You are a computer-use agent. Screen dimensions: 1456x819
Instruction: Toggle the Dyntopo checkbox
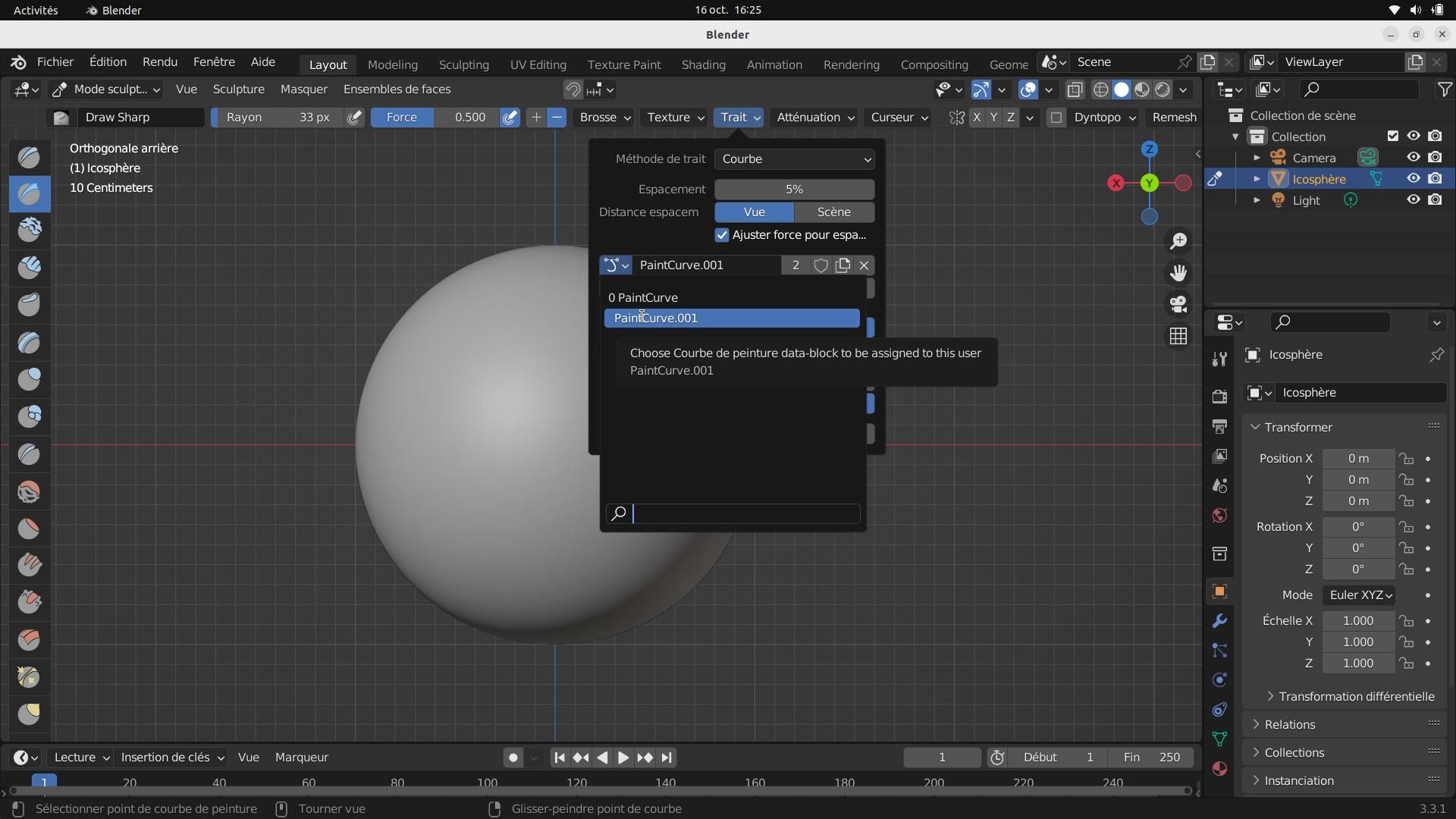coord(1056,118)
